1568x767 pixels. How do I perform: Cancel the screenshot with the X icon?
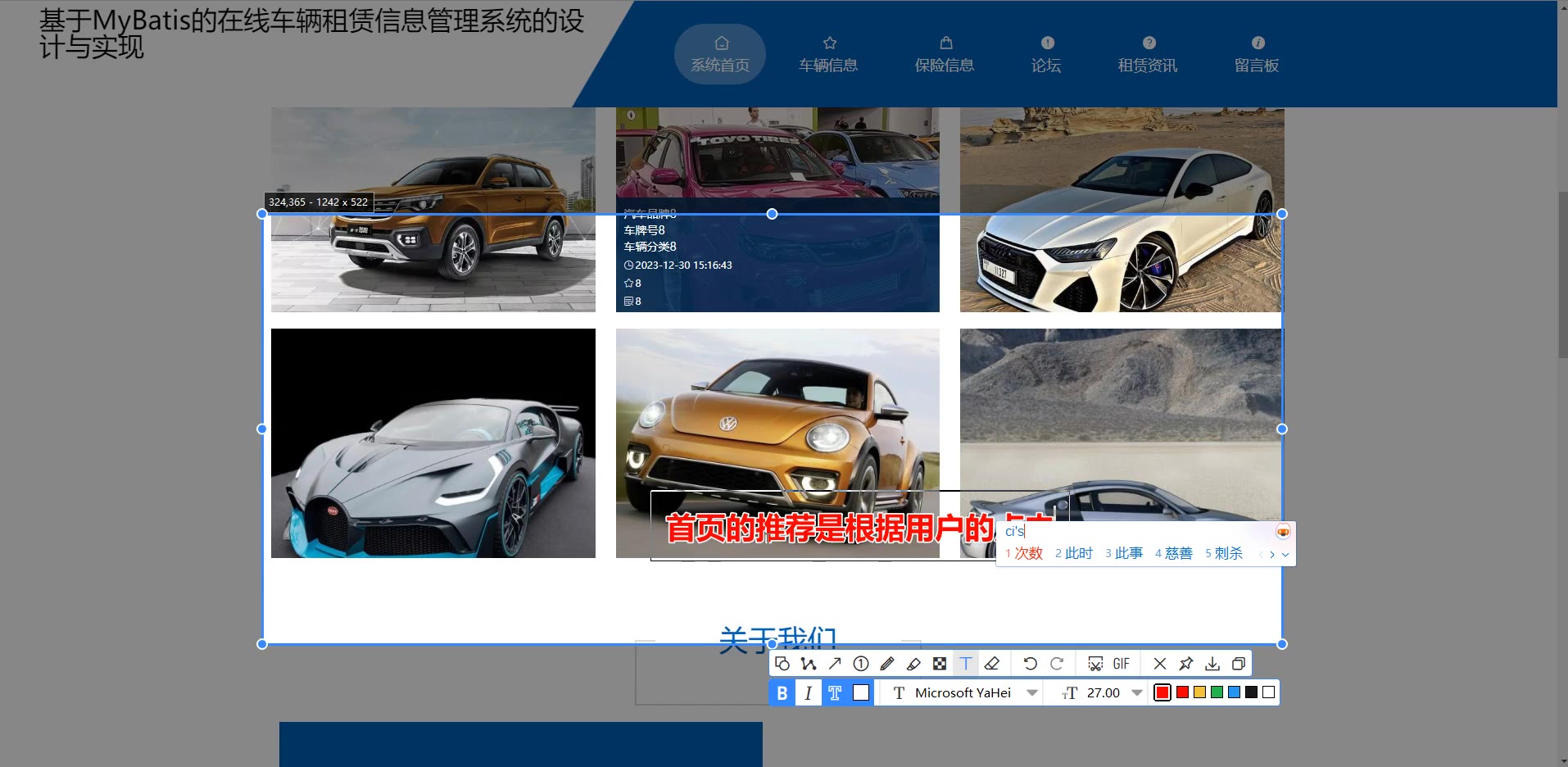(1160, 664)
